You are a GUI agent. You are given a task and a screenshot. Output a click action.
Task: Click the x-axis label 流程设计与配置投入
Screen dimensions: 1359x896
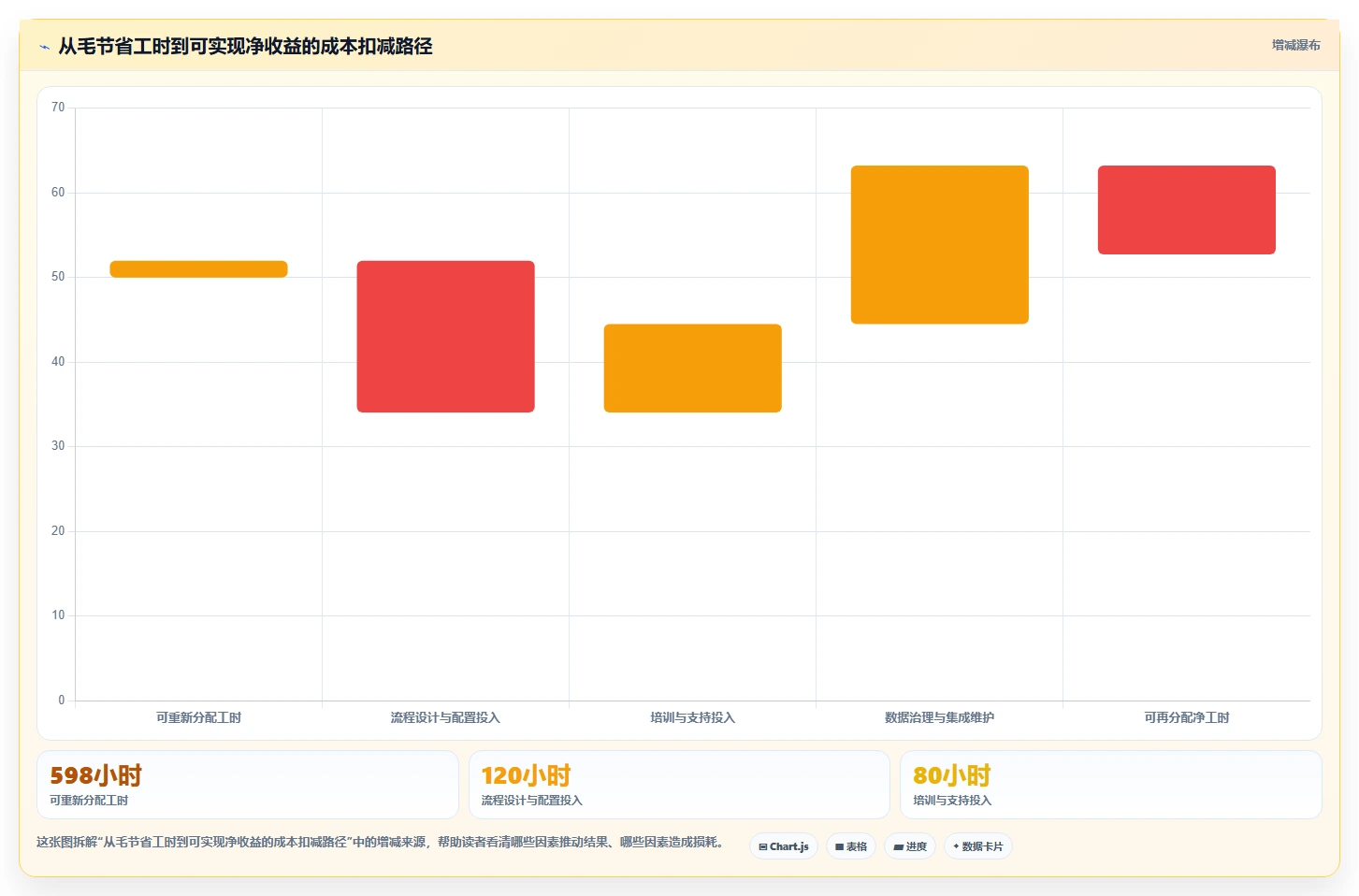click(x=445, y=717)
